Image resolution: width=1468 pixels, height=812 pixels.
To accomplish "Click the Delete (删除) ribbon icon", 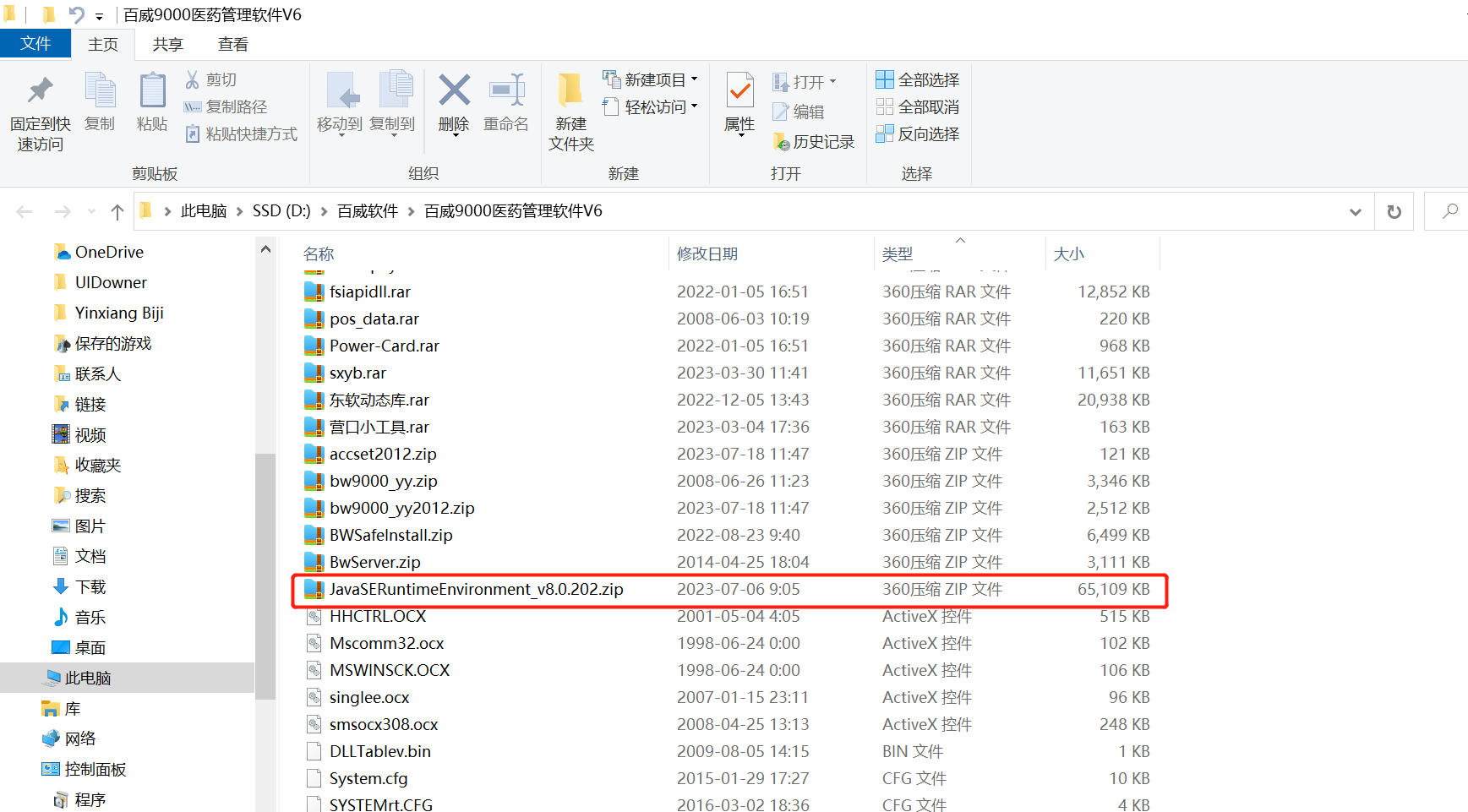I will [x=454, y=91].
